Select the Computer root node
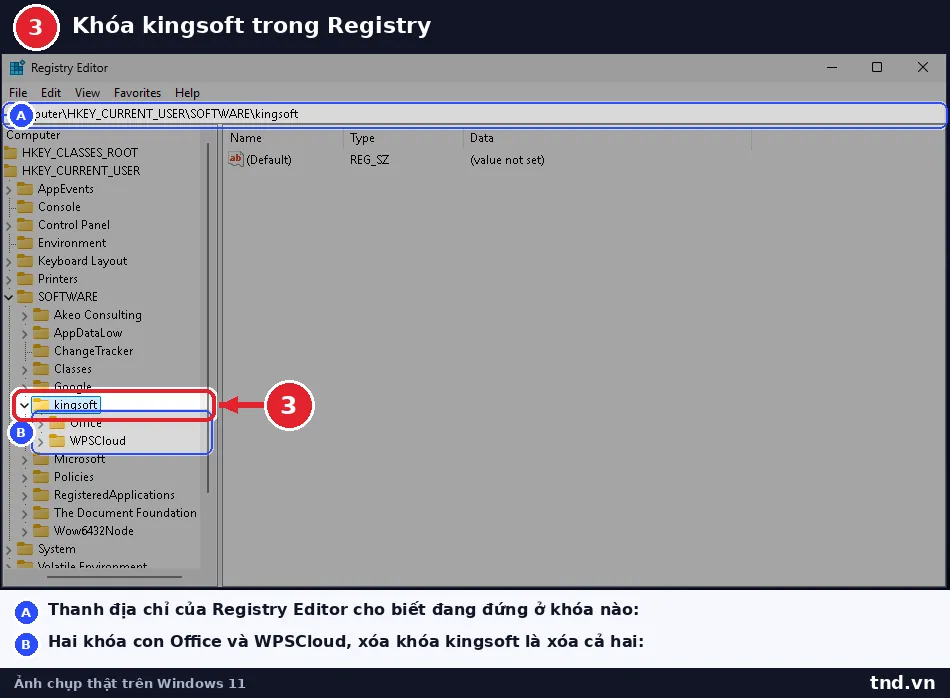Viewport: 950px width, 698px height. tap(33, 135)
